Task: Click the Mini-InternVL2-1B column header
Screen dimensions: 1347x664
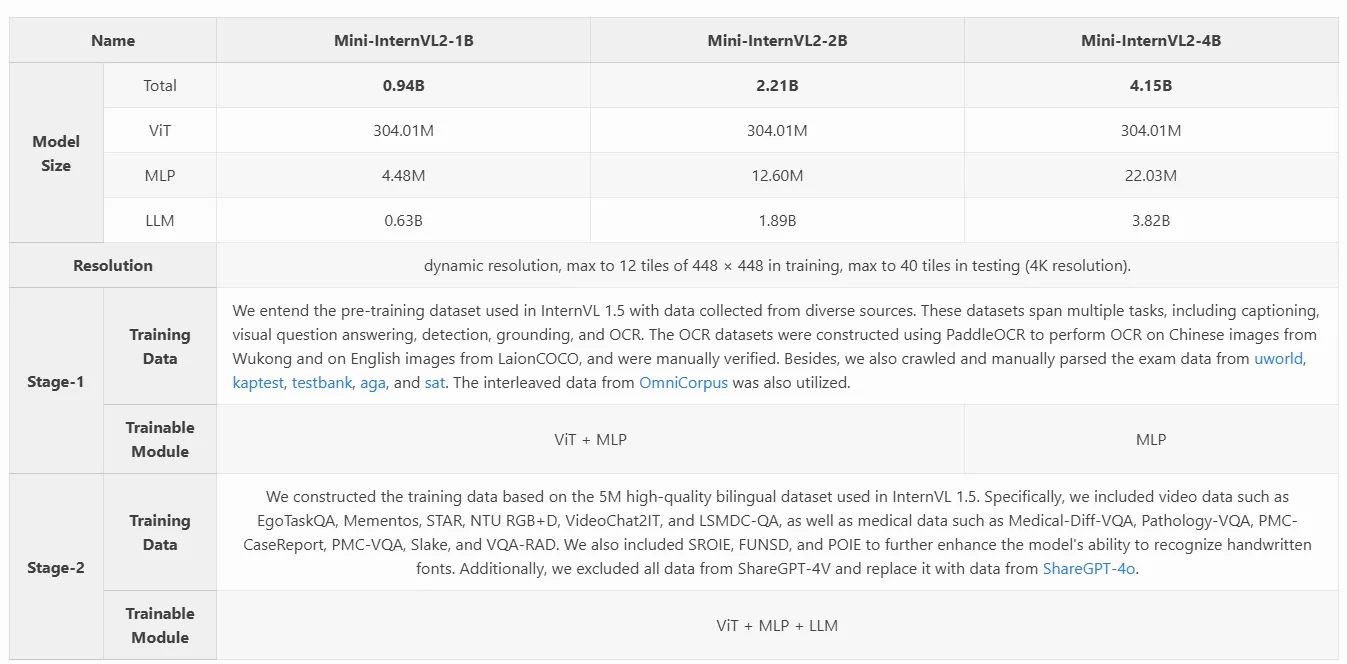Action: coord(403,41)
